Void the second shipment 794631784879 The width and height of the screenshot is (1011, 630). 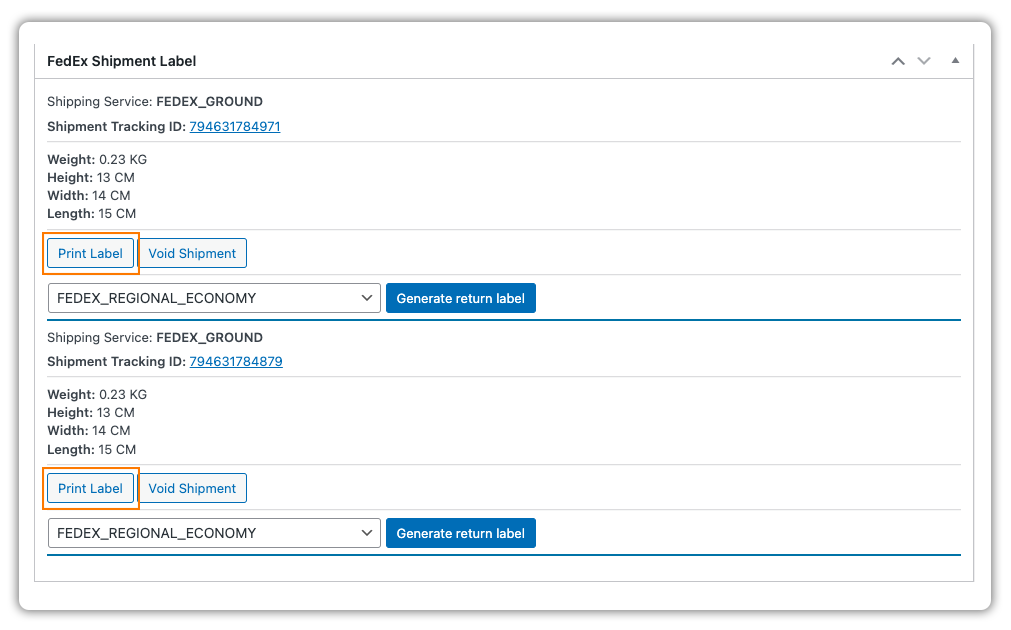[192, 488]
